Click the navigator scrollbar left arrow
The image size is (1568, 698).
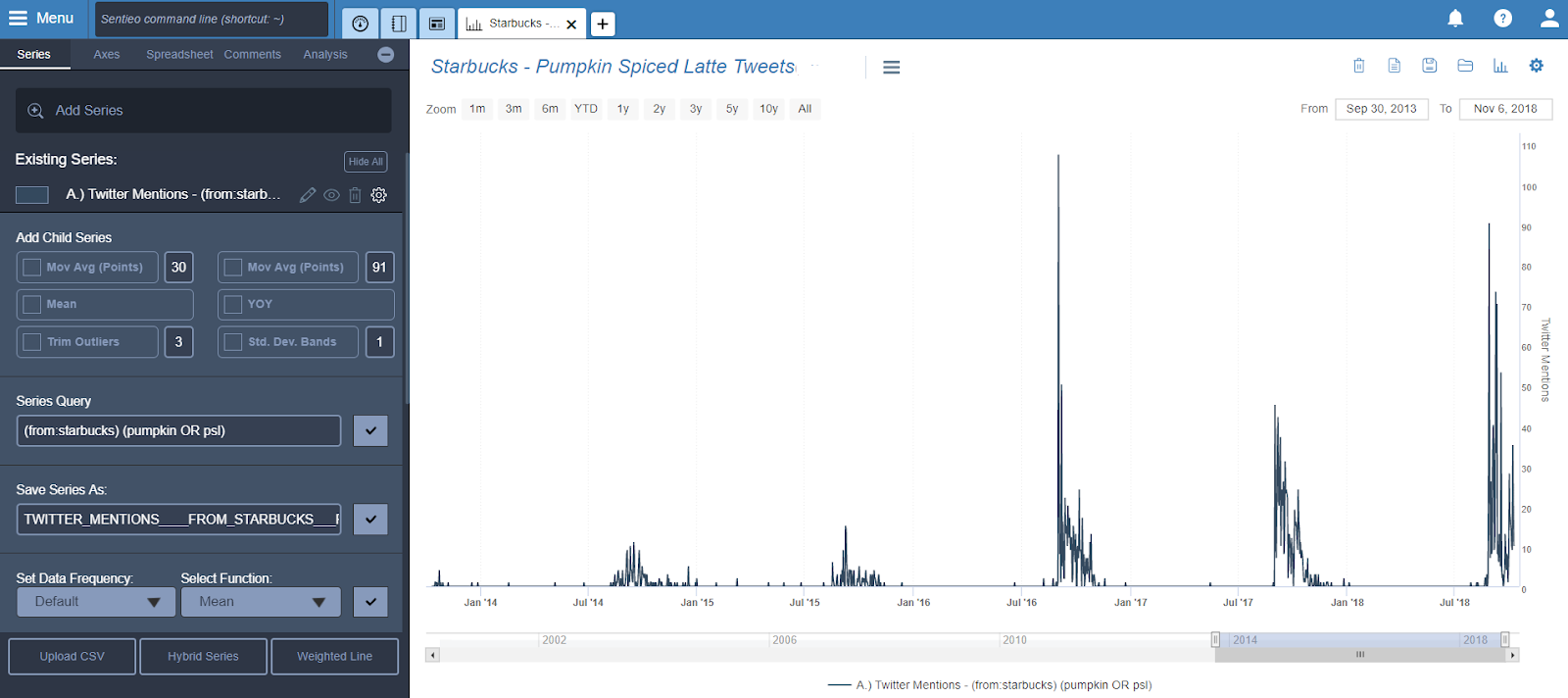click(x=432, y=655)
